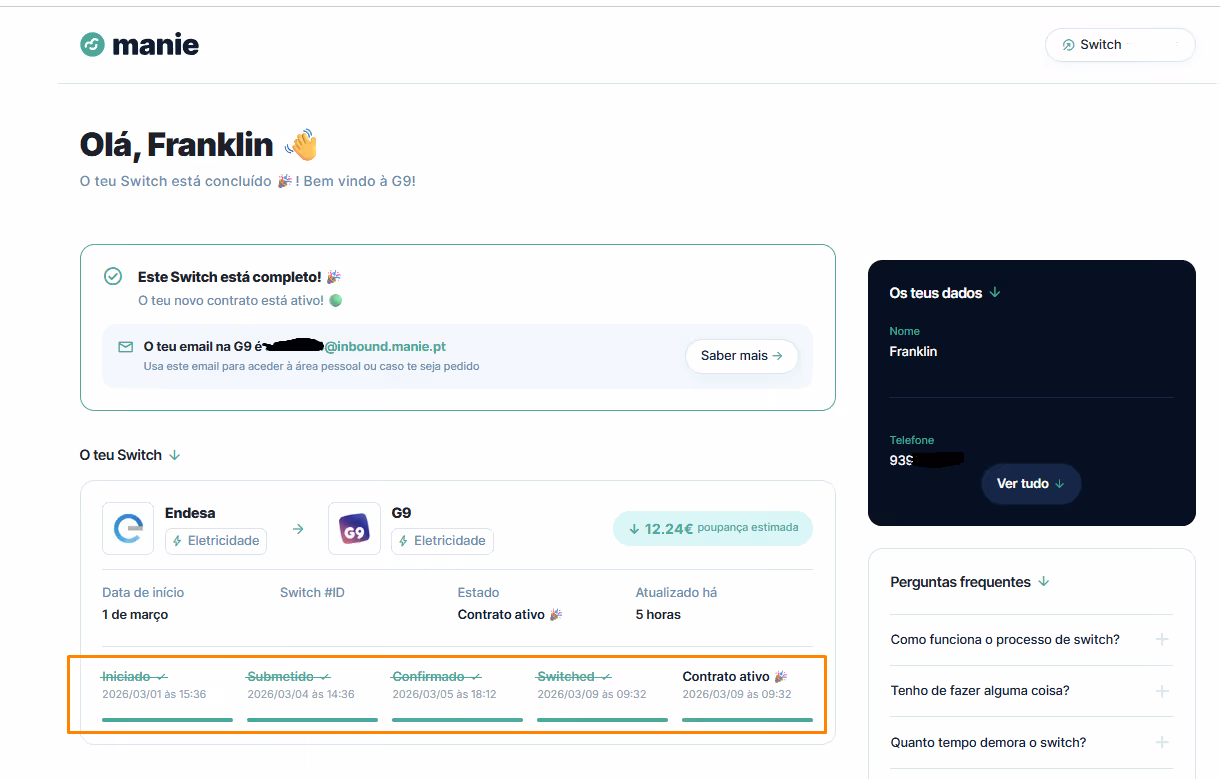This screenshot has height=779, width=1220.
Task: Click the green checkmark completion icon
Action: (113, 276)
